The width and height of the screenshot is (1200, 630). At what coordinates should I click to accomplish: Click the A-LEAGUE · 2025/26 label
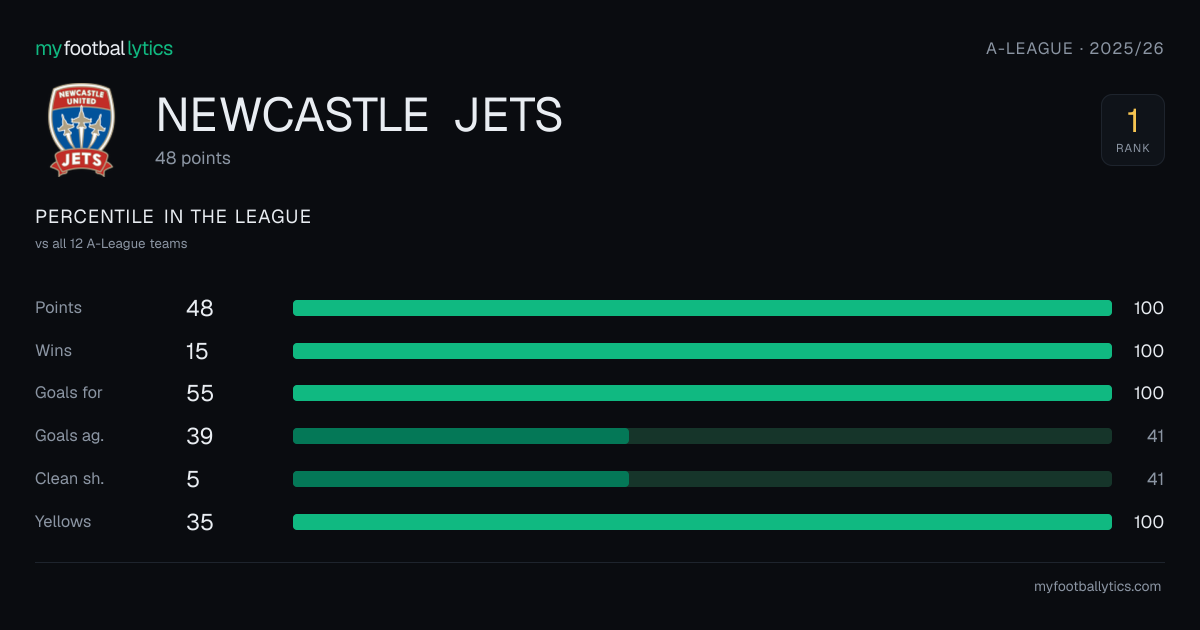click(x=1075, y=48)
